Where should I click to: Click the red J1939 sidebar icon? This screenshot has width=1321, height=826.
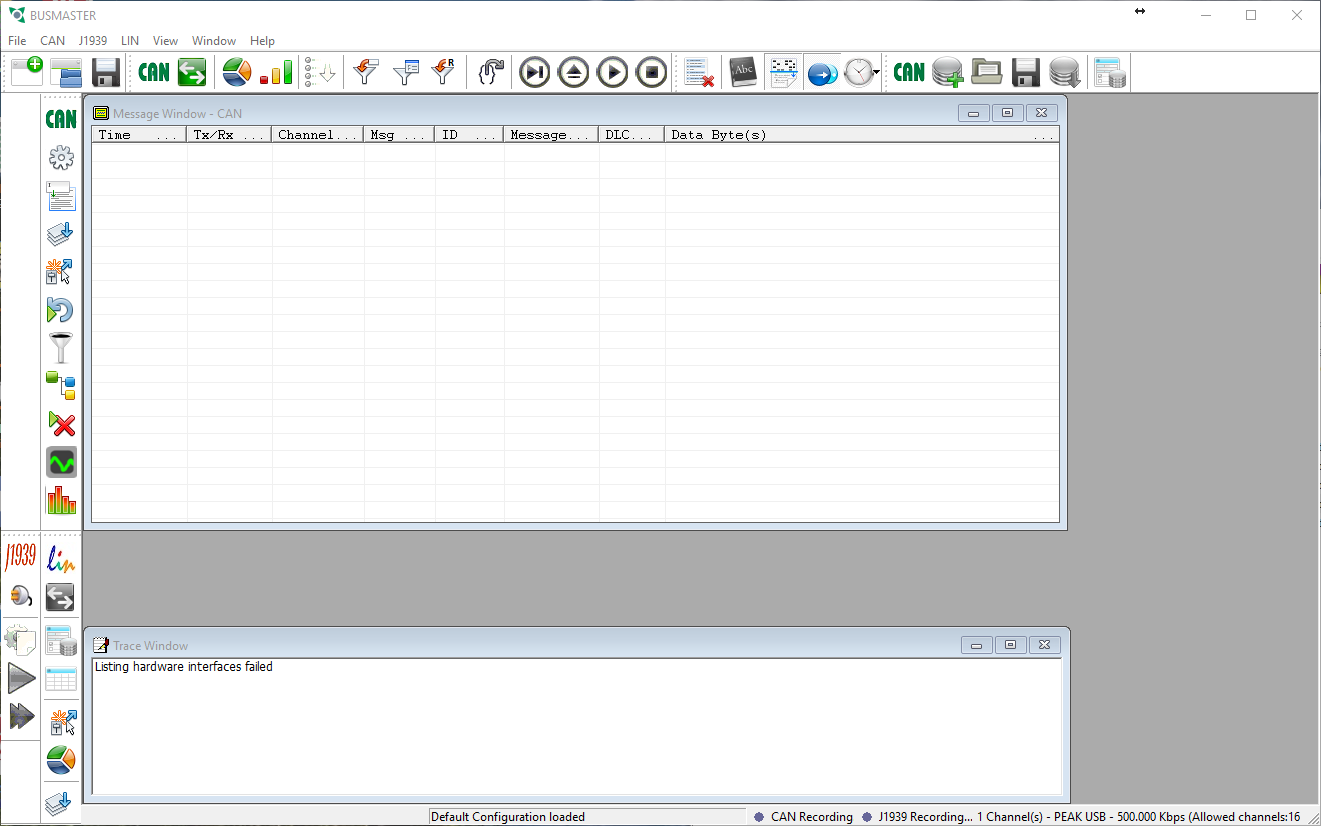(x=20, y=556)
